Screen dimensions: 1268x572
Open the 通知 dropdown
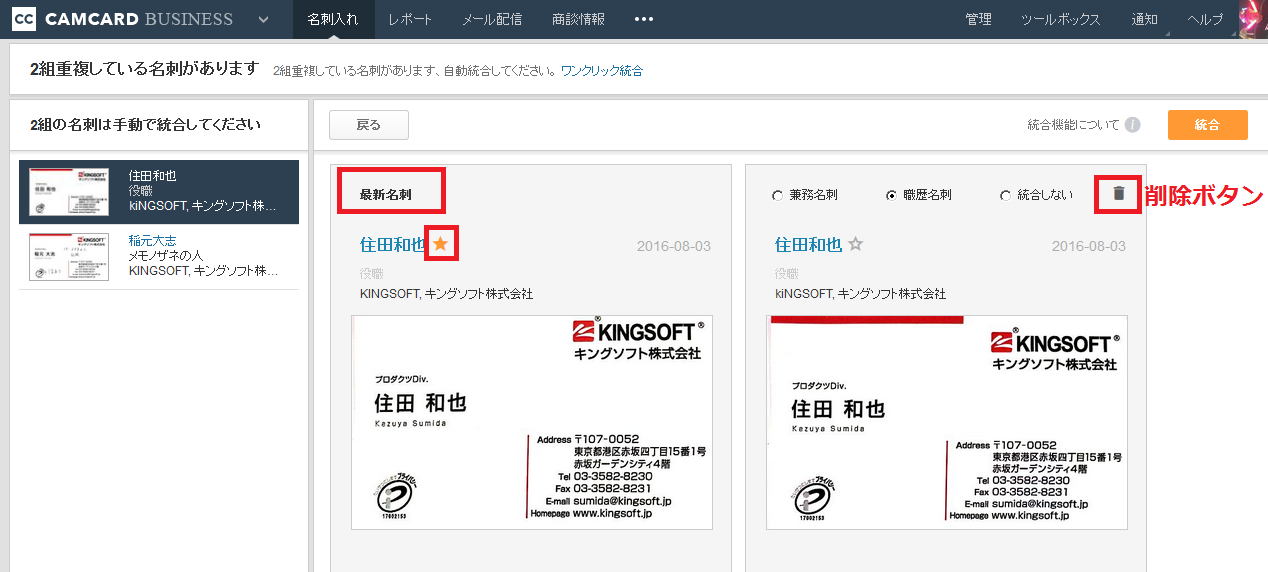tap(1145, 19)
